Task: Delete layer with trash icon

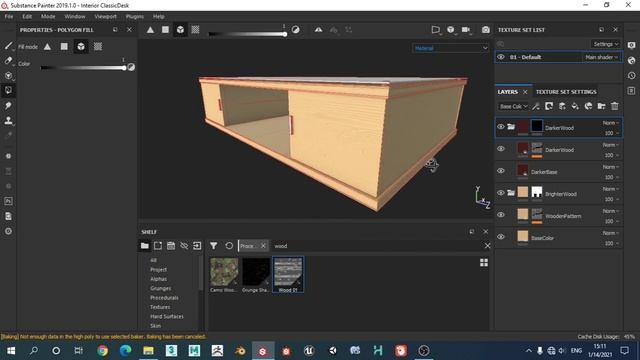Action: point(615,106)
